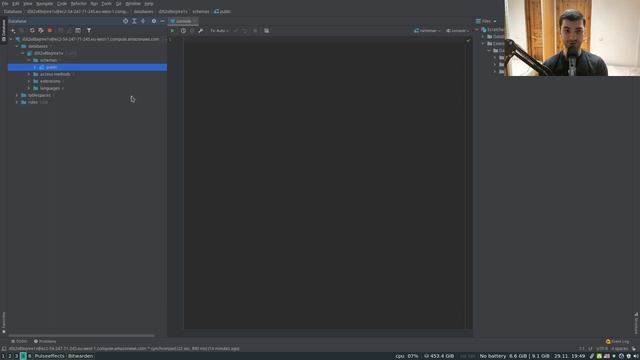
Task: Open the Tools menu
Action: [x=106, y=4]
